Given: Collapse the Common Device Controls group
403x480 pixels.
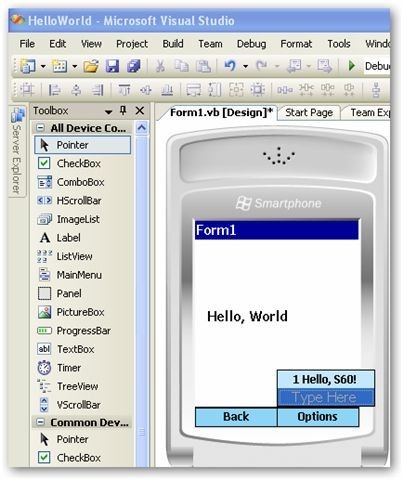Looking at the screenshot, I should point(40,422).
